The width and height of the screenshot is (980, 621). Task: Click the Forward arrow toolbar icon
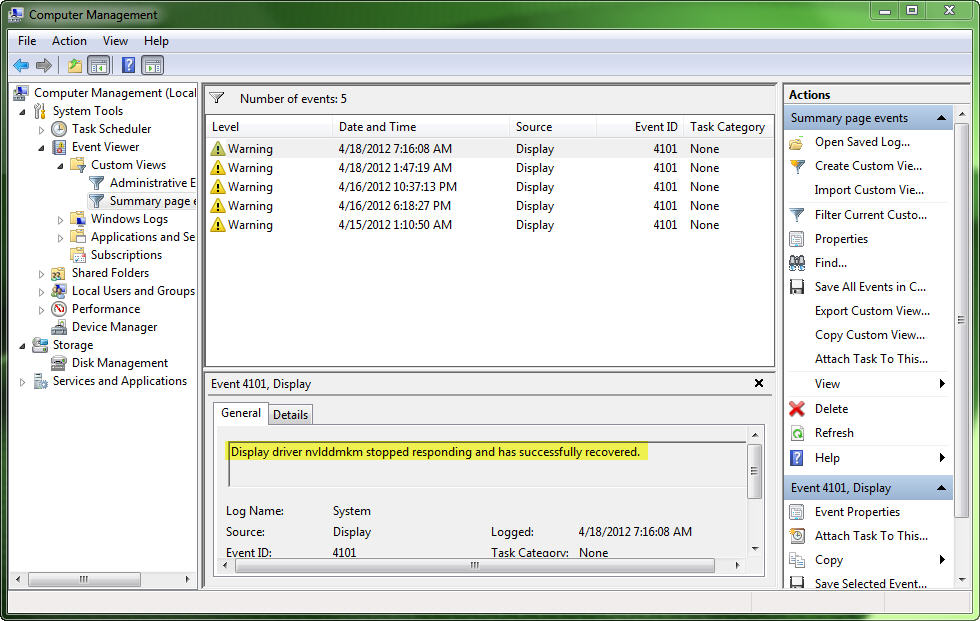click(44, 65)
